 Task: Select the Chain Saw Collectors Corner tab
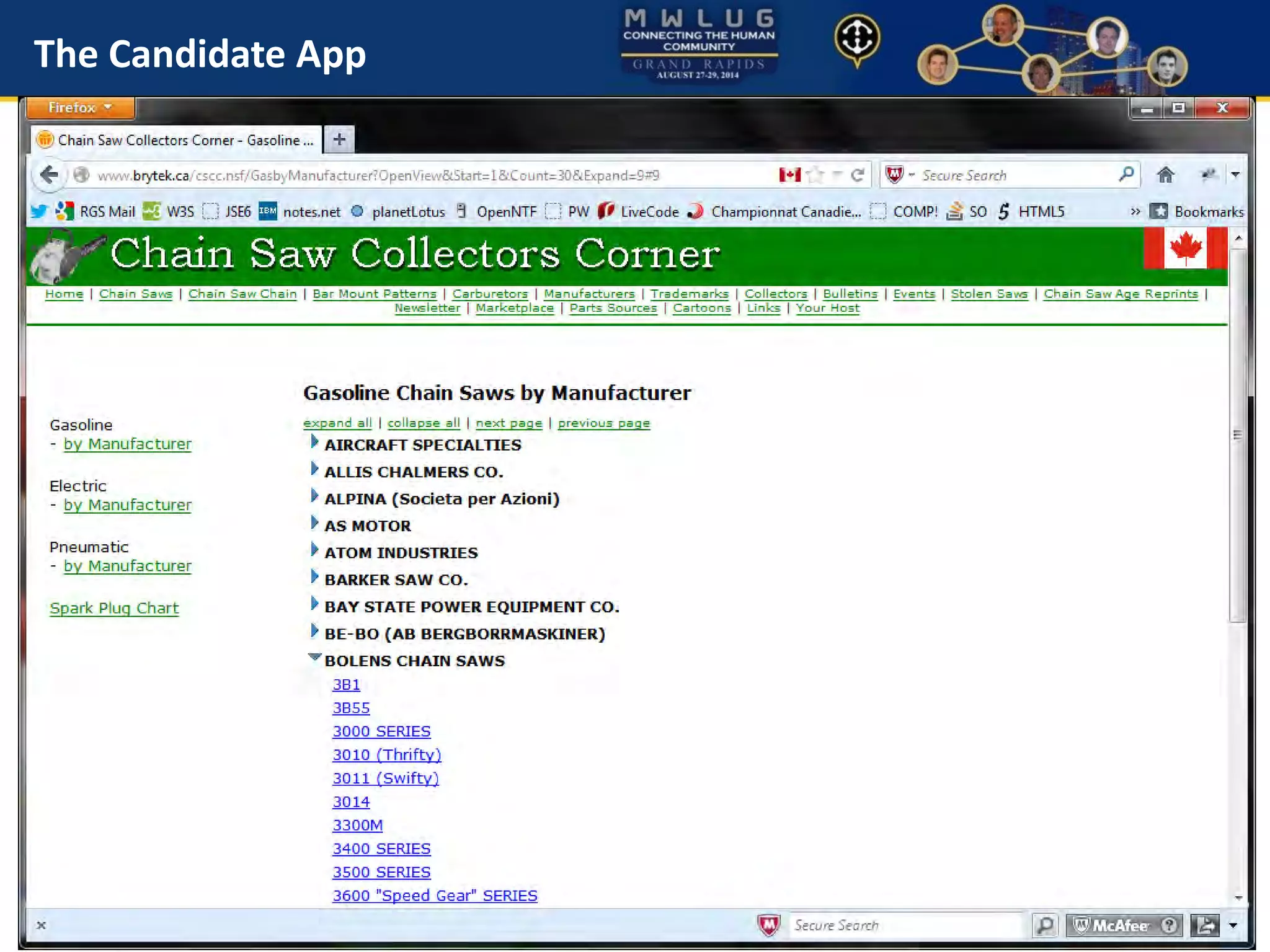pos(176,140)
